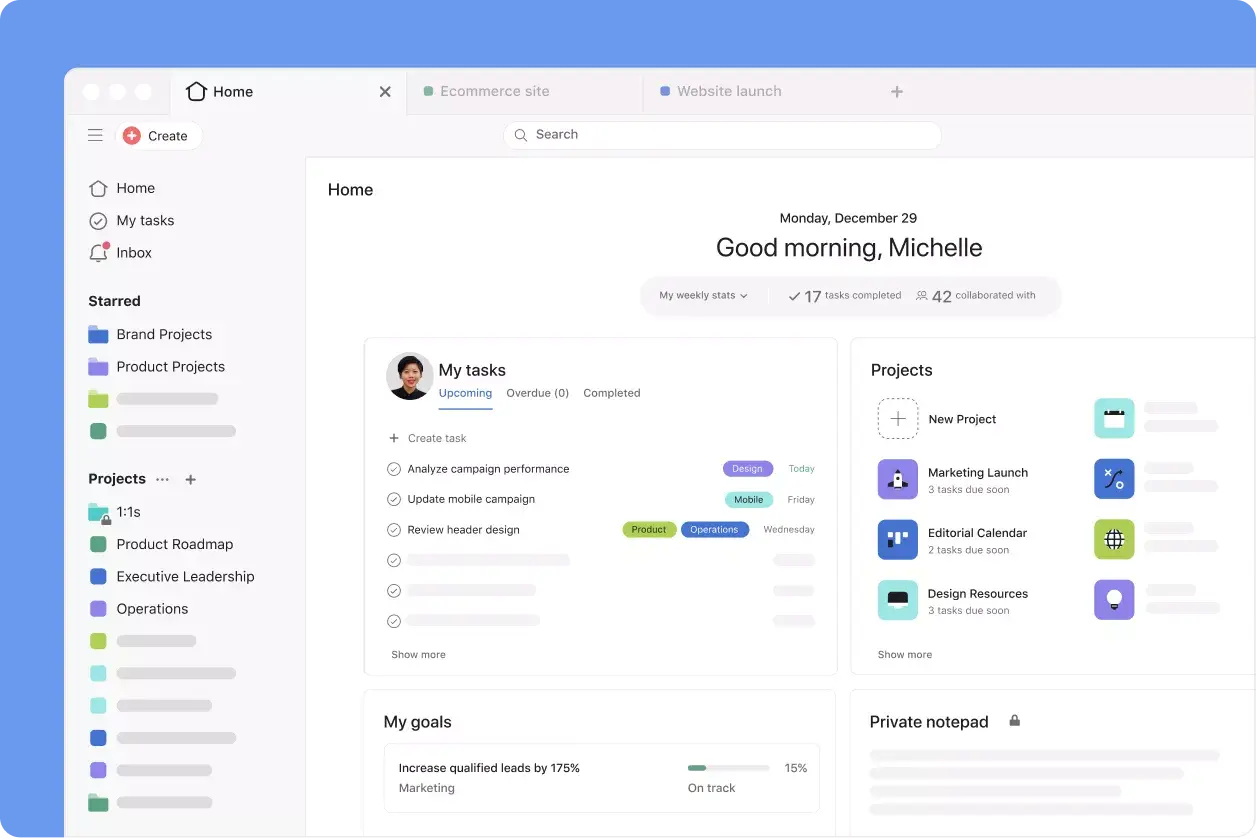Switch to the Website launch tab
Viewport: 1256px width, 838px height.
pyautogui.click(x=728, y=91)
